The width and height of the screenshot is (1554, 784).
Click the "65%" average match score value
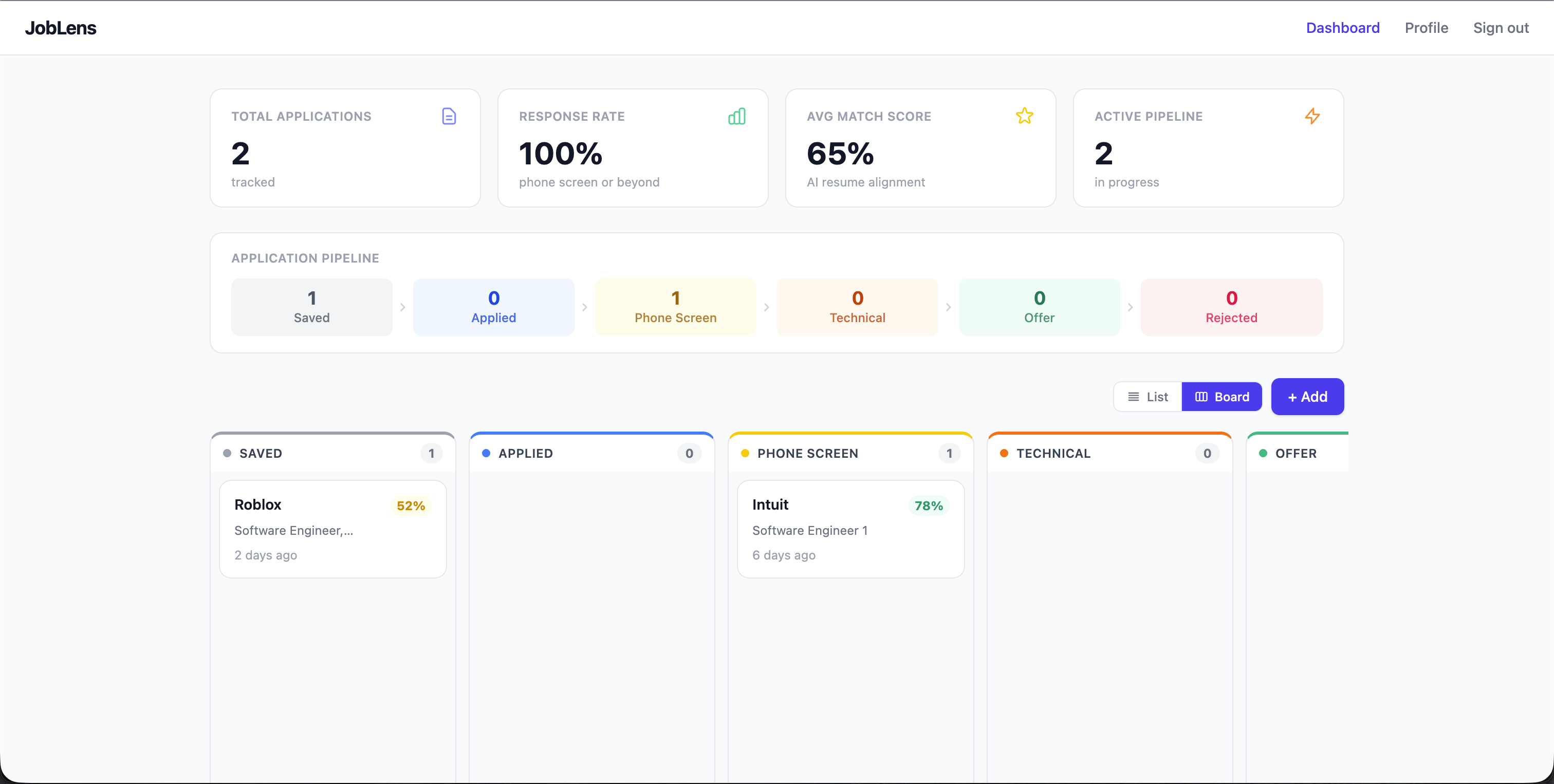click(840, 153)
